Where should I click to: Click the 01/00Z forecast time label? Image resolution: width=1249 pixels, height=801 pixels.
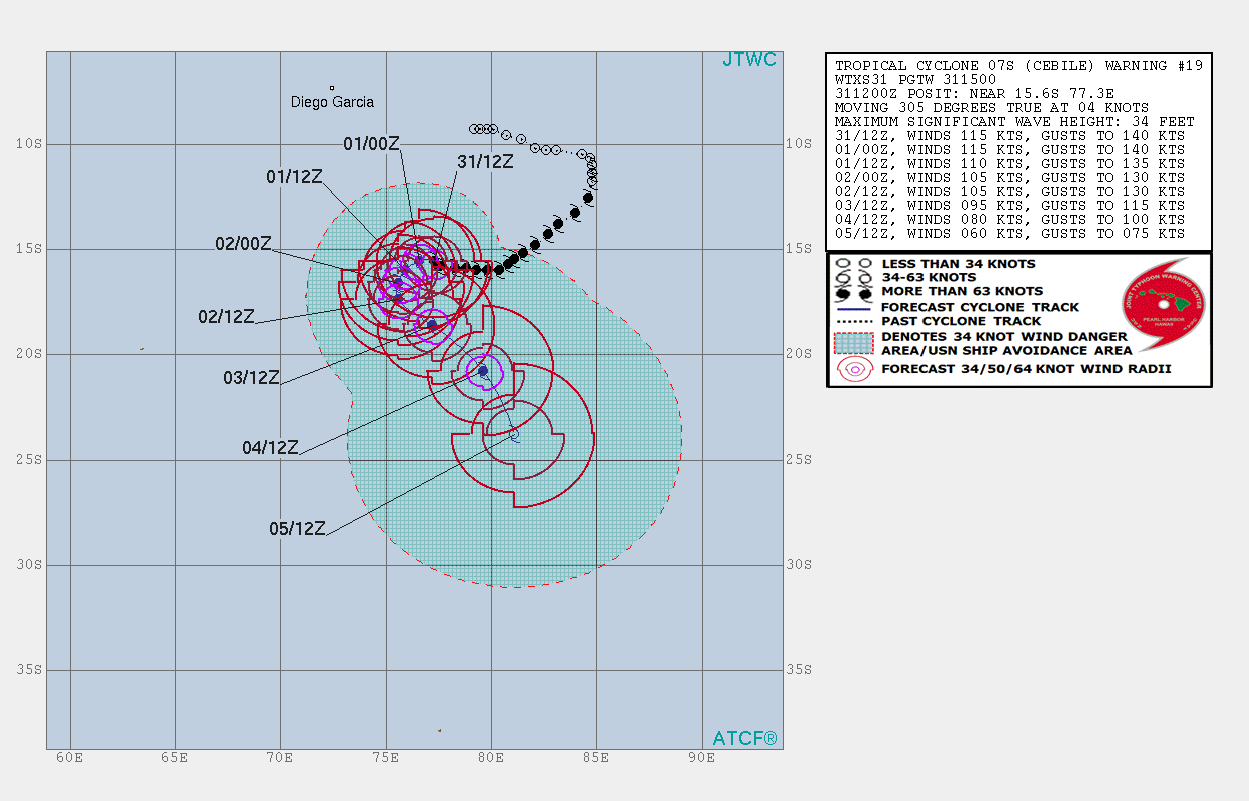(x=371, y=144)
